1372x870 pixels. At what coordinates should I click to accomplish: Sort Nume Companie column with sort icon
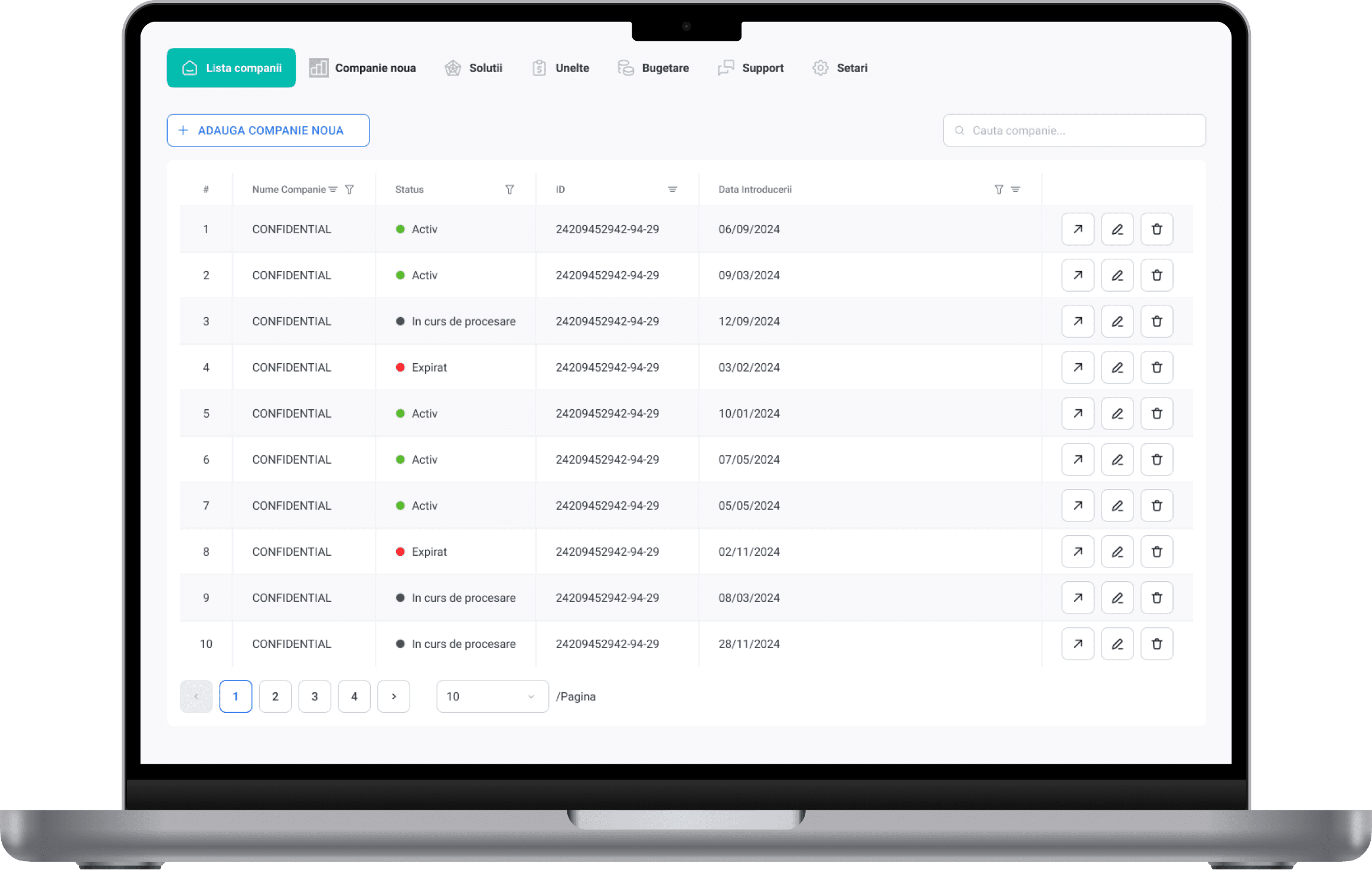333,190
